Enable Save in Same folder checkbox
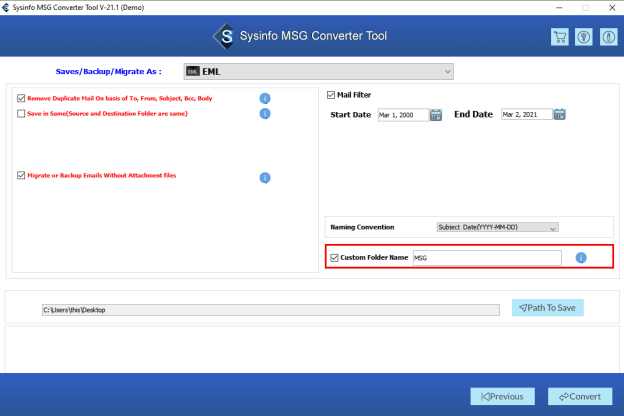The image size is (624, 416). 21,113
